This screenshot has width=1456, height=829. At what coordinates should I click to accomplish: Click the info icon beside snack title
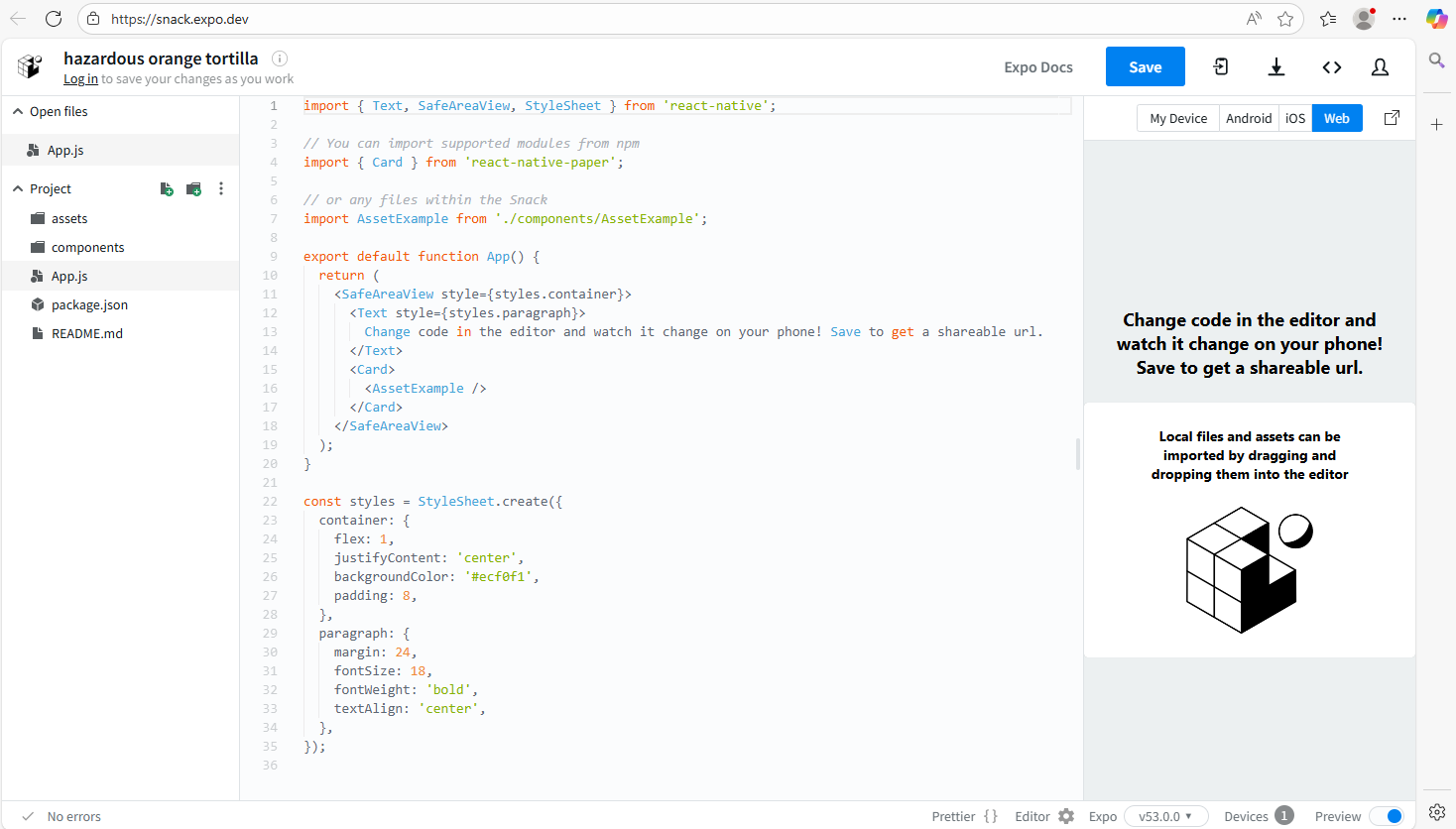pos(280,59)
